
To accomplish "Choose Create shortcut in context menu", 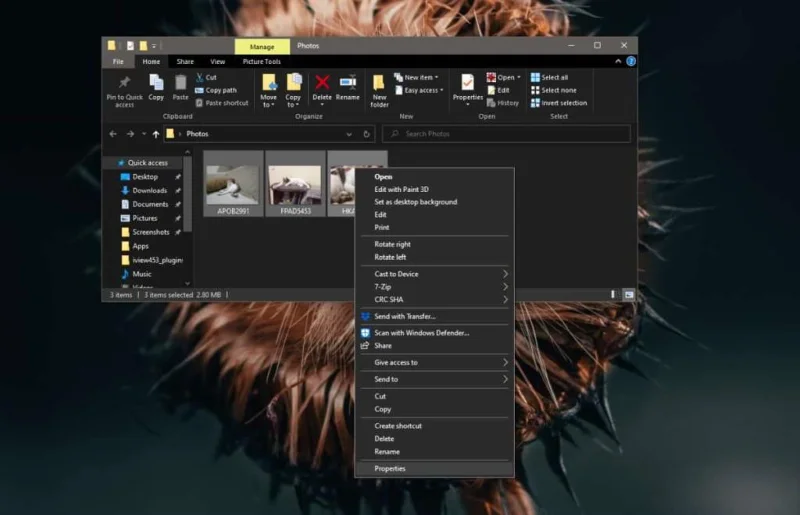I will click(x=435, y=426).
